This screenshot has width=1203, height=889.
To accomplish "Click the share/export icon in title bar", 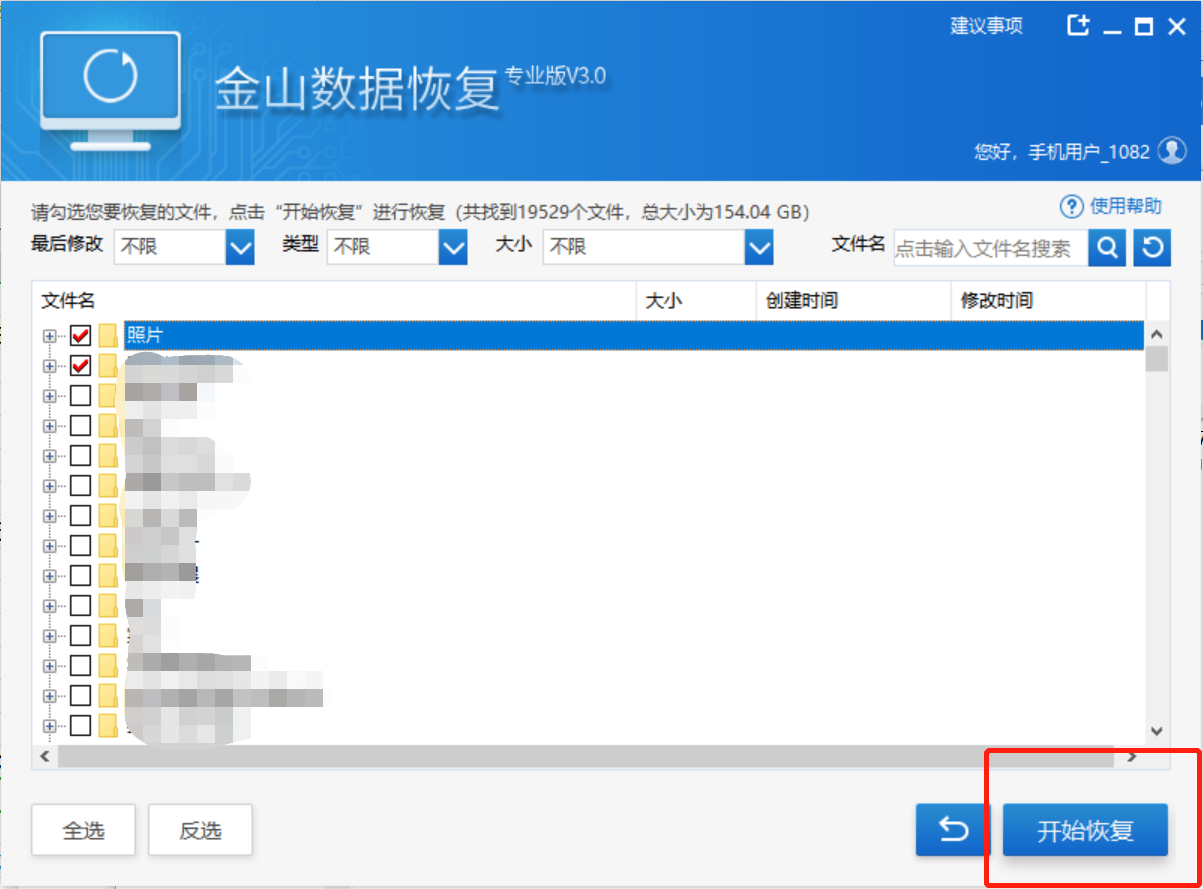I will 1078,26.
